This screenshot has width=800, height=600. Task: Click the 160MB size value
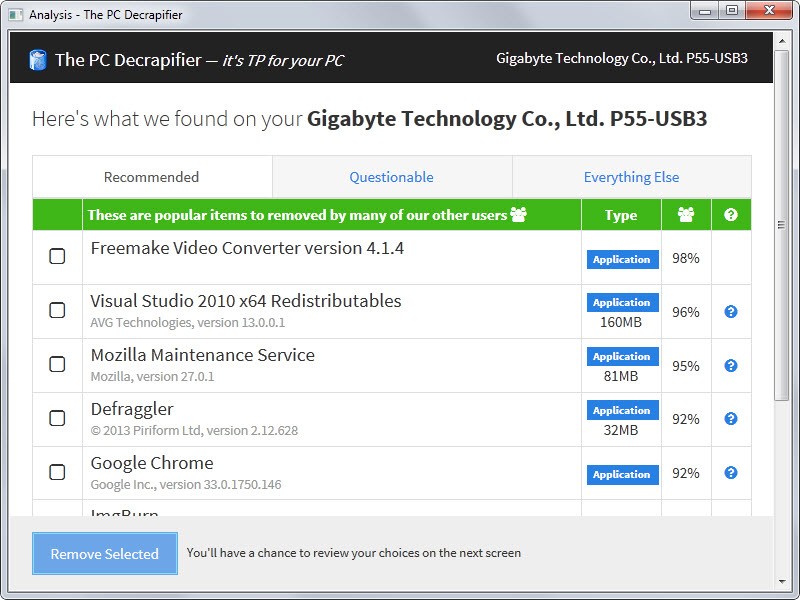tap(621, 322)
